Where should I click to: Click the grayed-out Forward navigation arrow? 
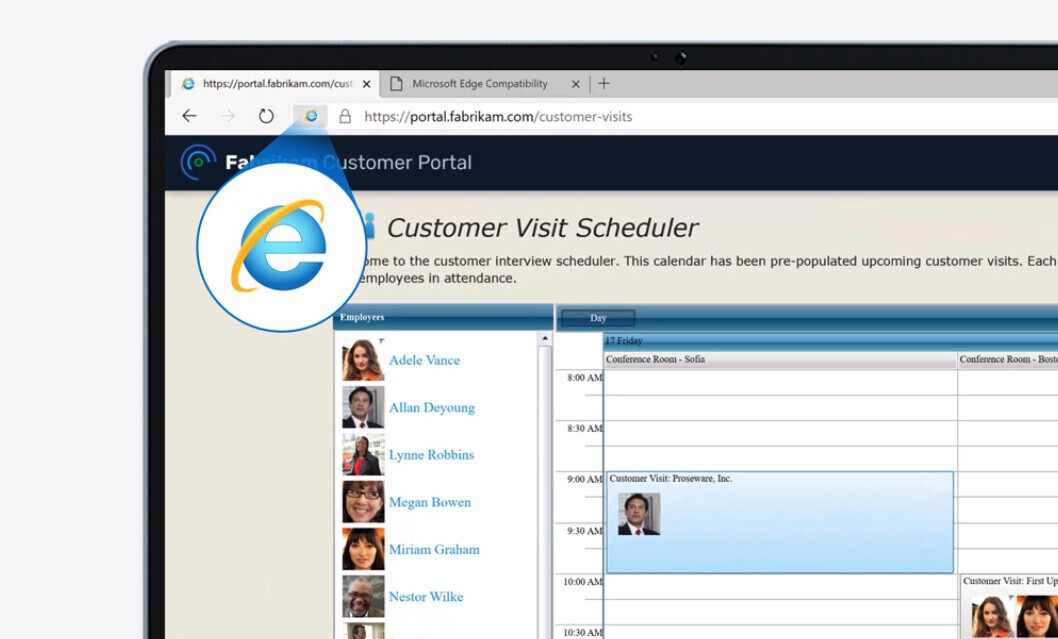(x=227, y=116)
